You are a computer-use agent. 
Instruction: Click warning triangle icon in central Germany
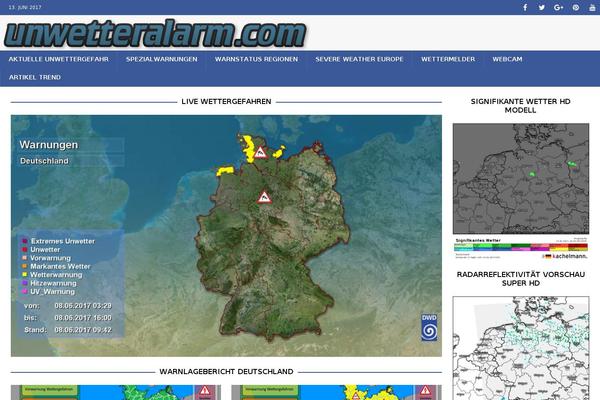pos(264,198)
